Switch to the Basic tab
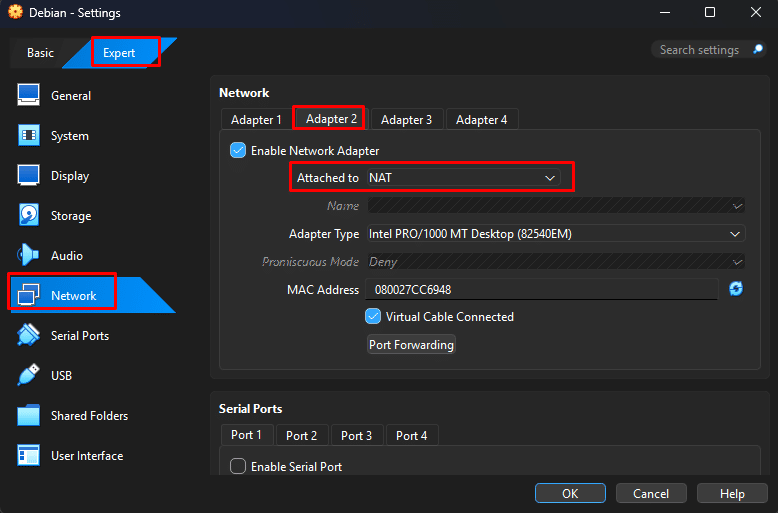Image resolution: width=778 pixels, height=513 pixels. tap(40, 53)
